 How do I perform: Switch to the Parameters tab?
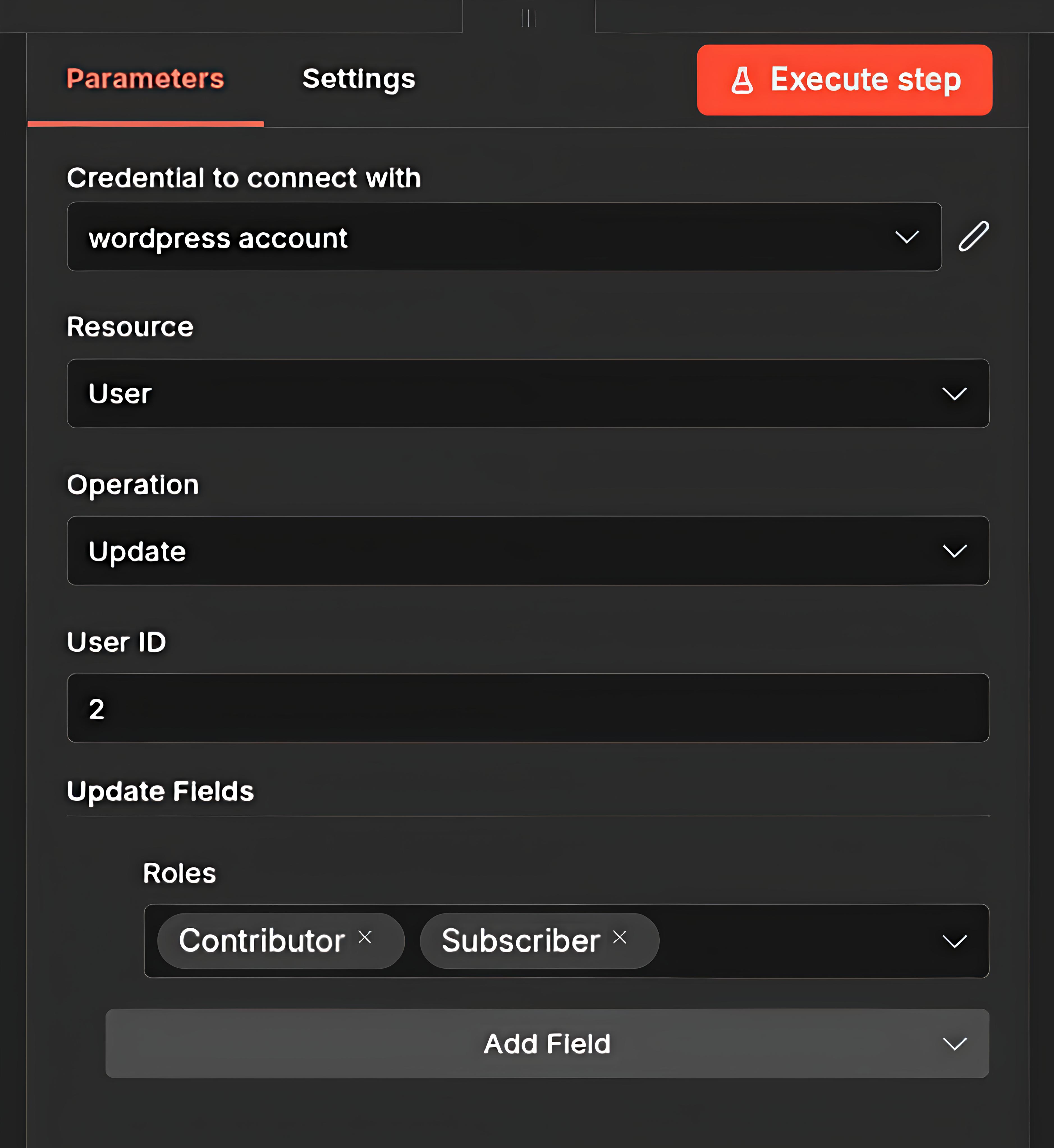click(x=145, y=79)
